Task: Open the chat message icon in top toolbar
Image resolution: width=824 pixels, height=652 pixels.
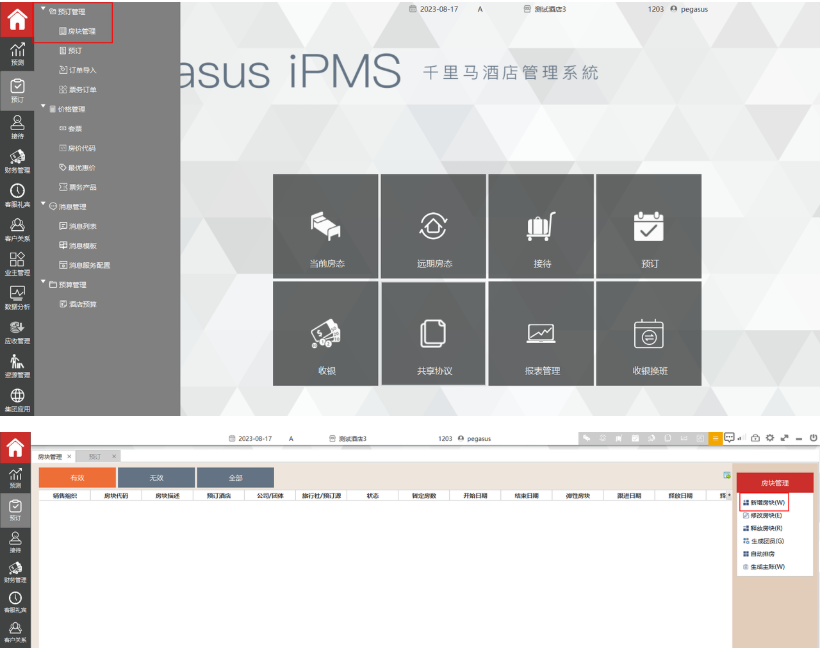Action: pyautogui.click(x=729, y=438)
